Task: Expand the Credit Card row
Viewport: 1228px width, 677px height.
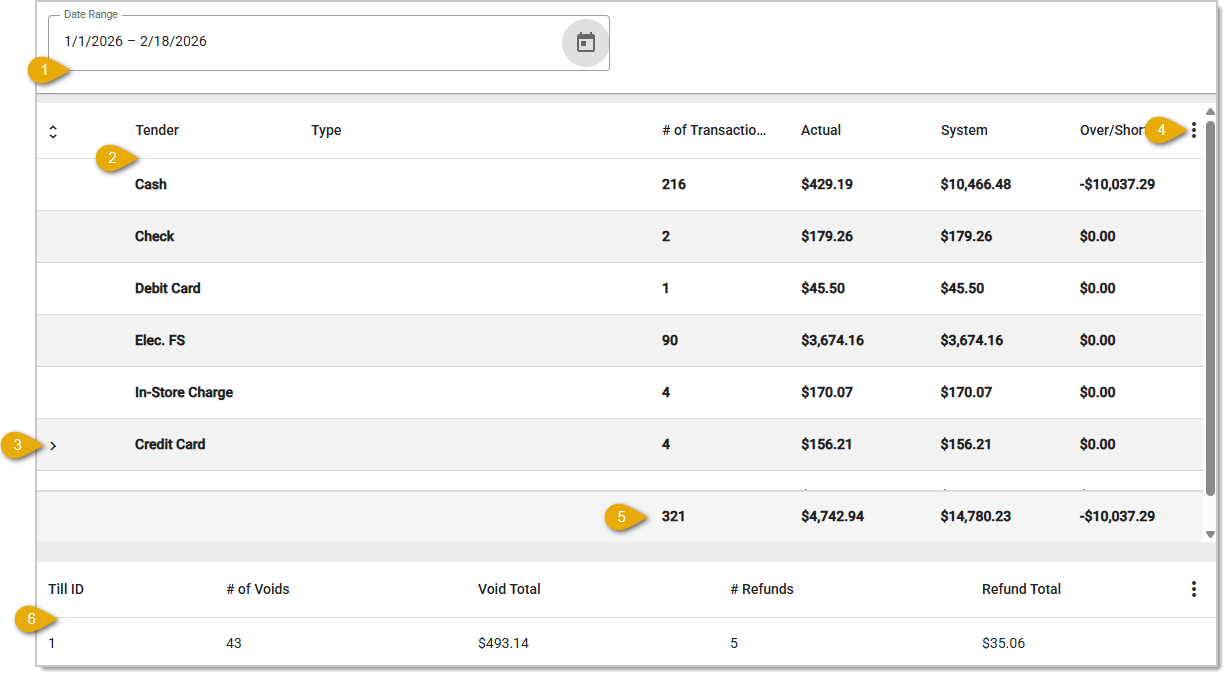Action: tap(53, 445)
